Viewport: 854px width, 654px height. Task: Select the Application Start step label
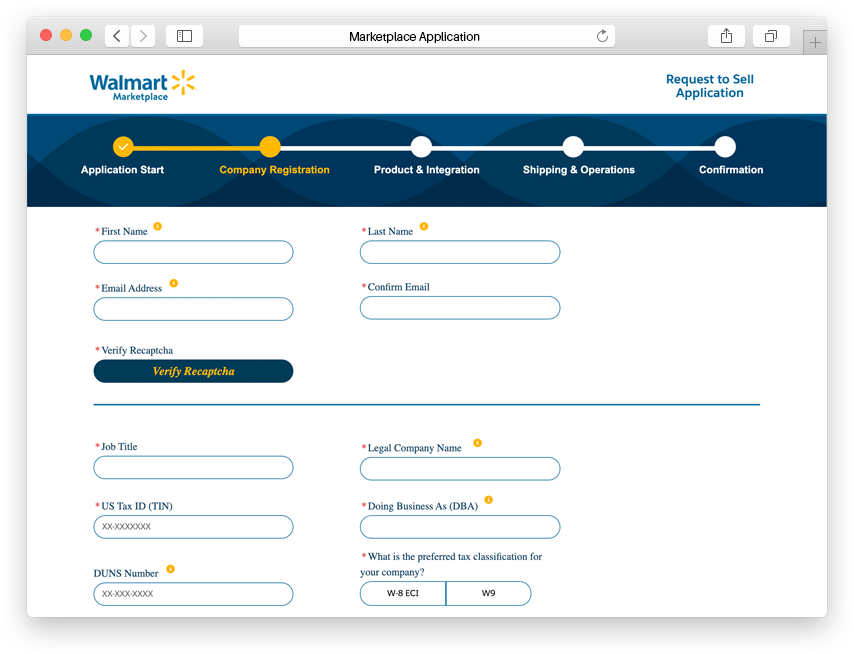[x=123, y=170]
